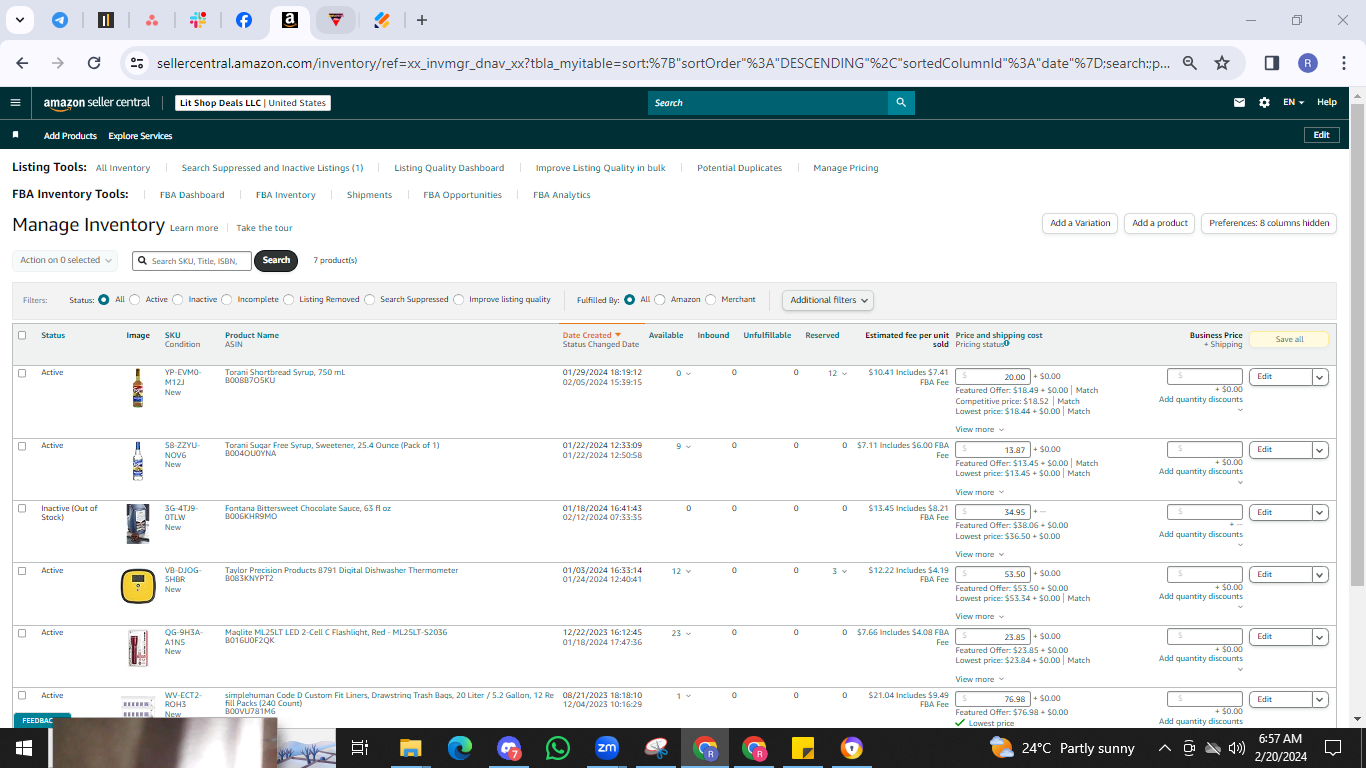Image resolution: width=1366 pixels, height=768 pixels.
Task: Click the site information icon in address bar
Action: (137, 63)
